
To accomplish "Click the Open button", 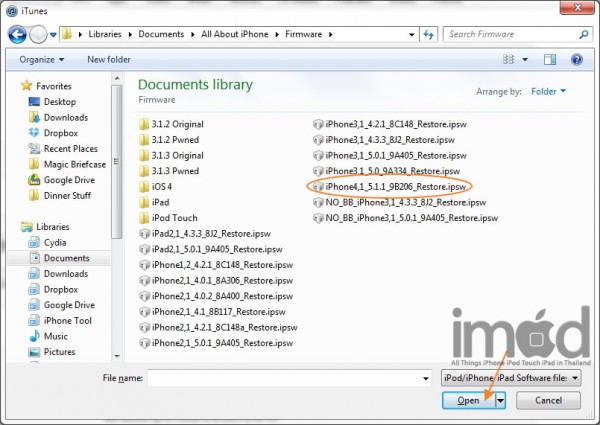I will point(468,400).
